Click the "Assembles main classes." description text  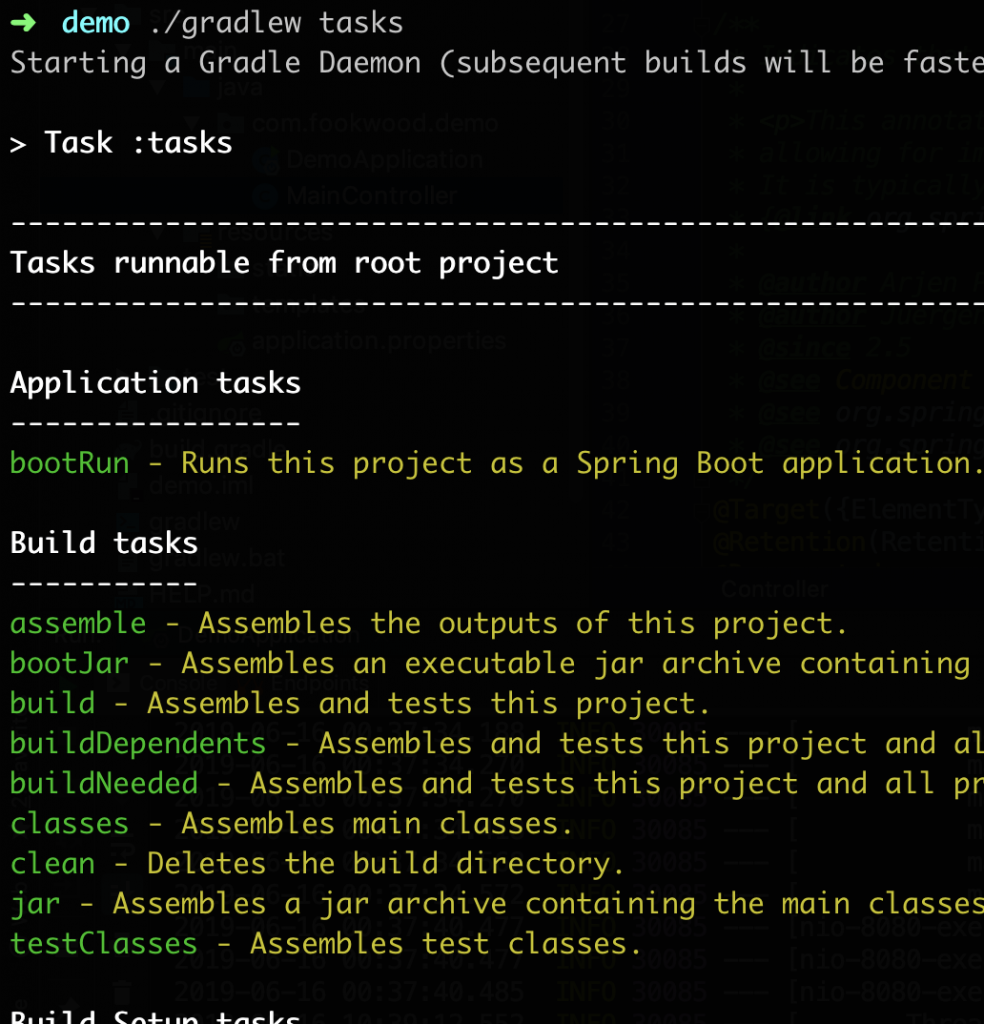pyautogui.click(x=377, y=823)
